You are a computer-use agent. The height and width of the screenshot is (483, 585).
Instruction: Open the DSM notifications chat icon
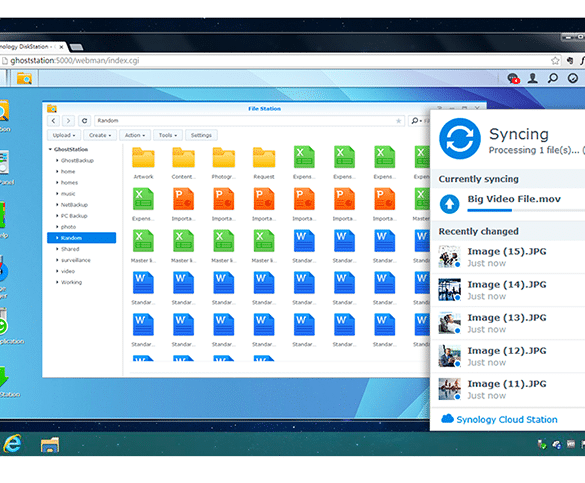point(513,78)
